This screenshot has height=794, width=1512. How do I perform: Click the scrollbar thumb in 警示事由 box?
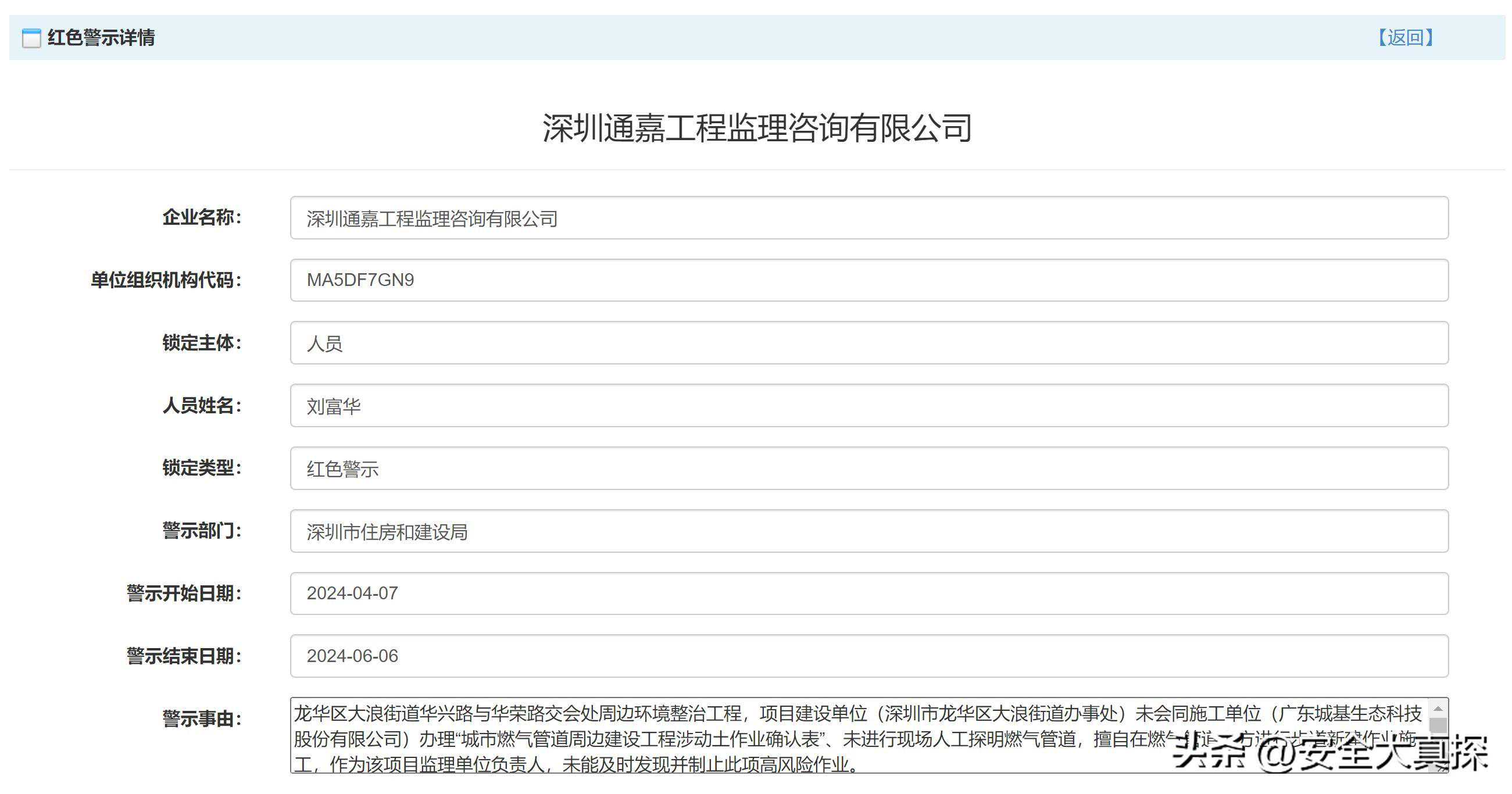(x=1438, y=726)
